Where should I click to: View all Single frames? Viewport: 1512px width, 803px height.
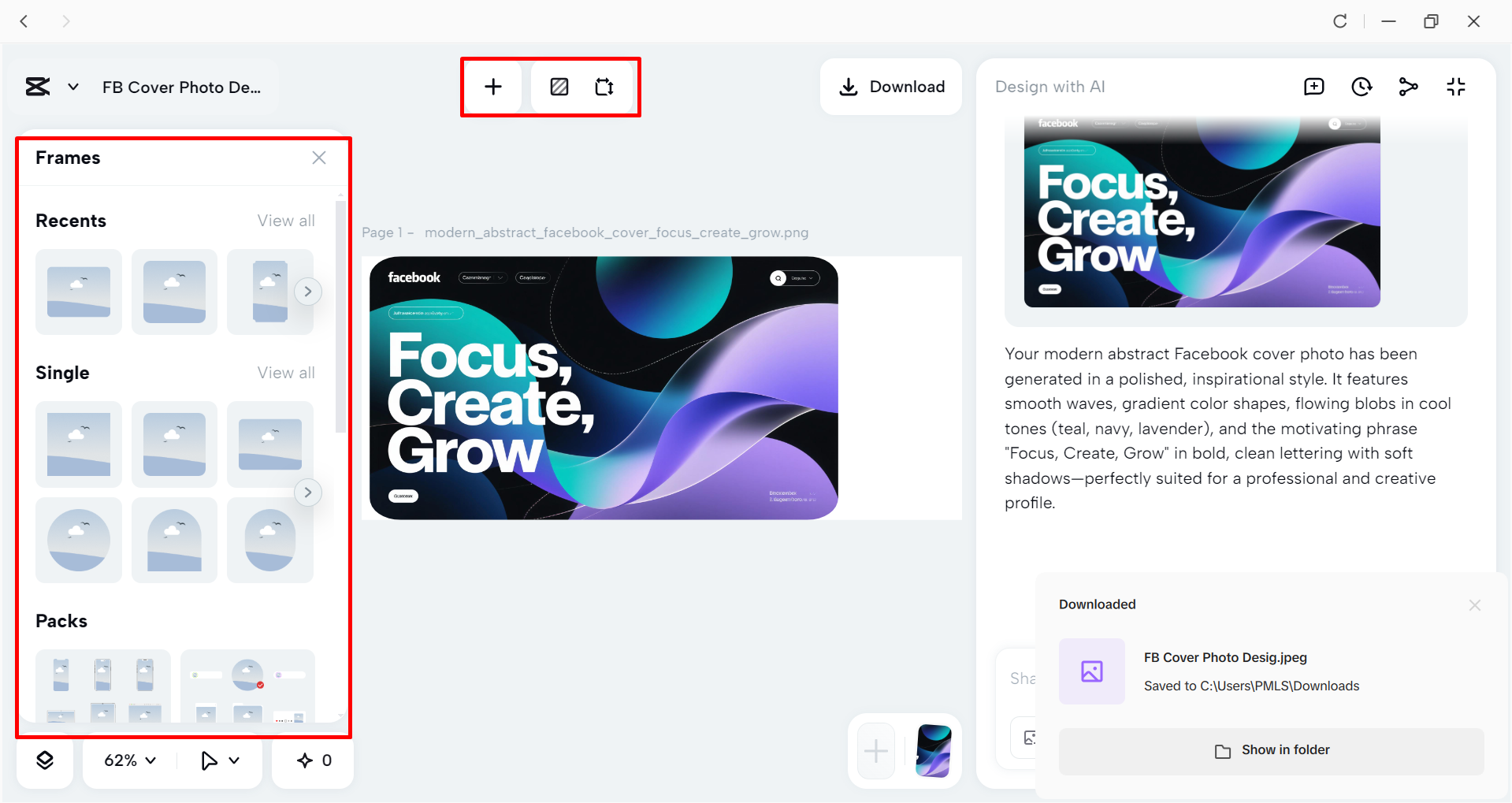point(286,373)
